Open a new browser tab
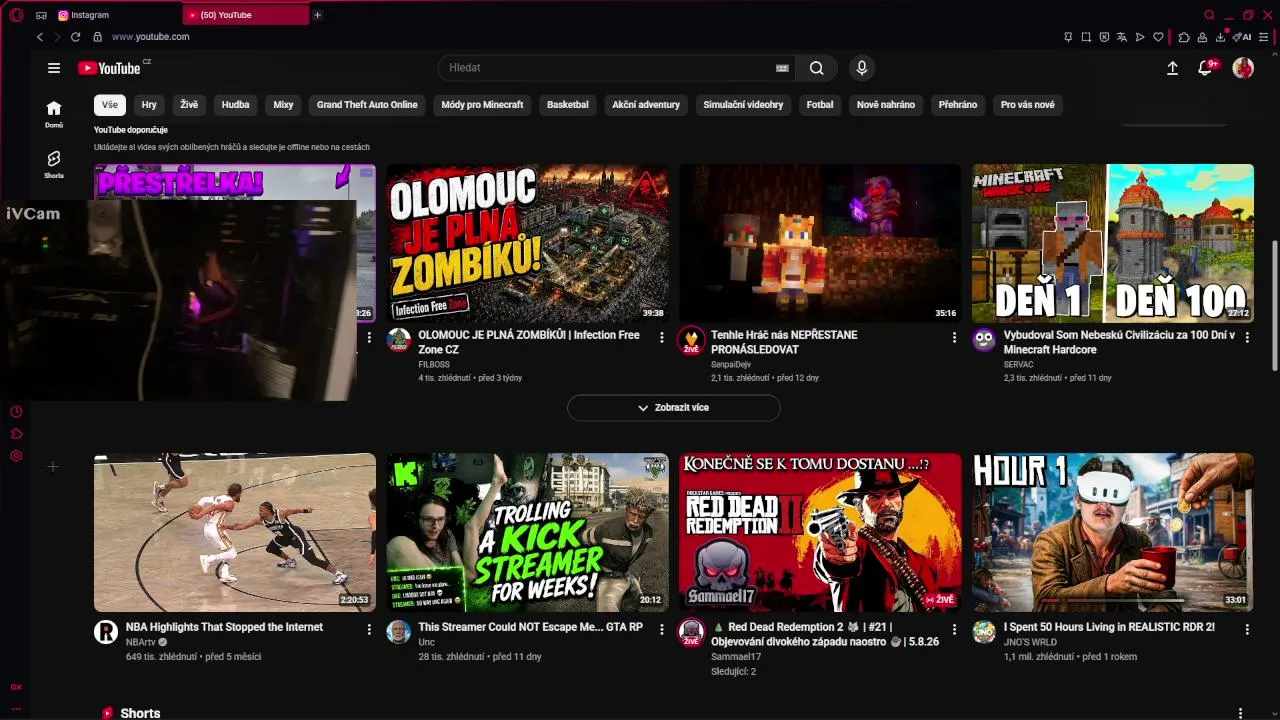This screenshot has width=1280, height=720. 317,15
